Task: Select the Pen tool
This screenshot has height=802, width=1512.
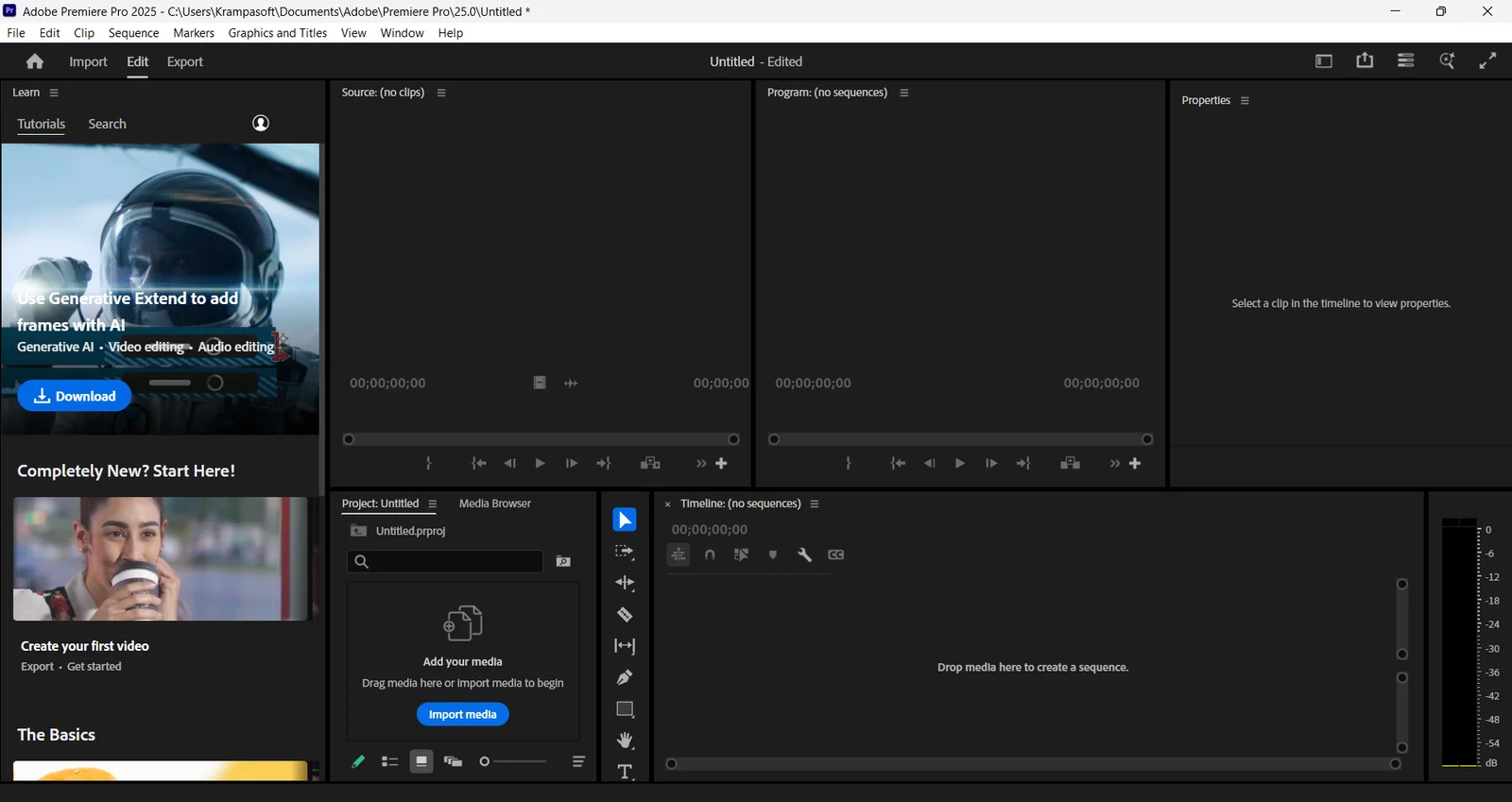Action: (625, 677)
